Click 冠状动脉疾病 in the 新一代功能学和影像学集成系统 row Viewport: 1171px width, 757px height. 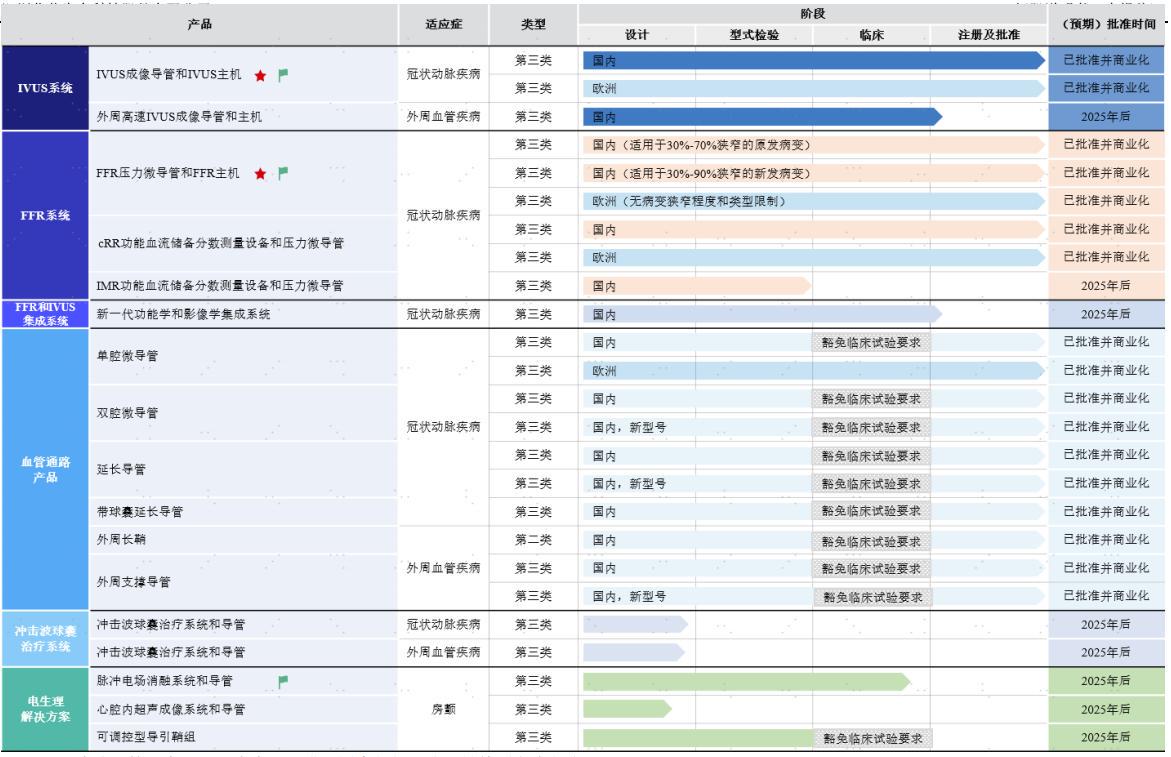pyautogui.click(x=444, y=314)
